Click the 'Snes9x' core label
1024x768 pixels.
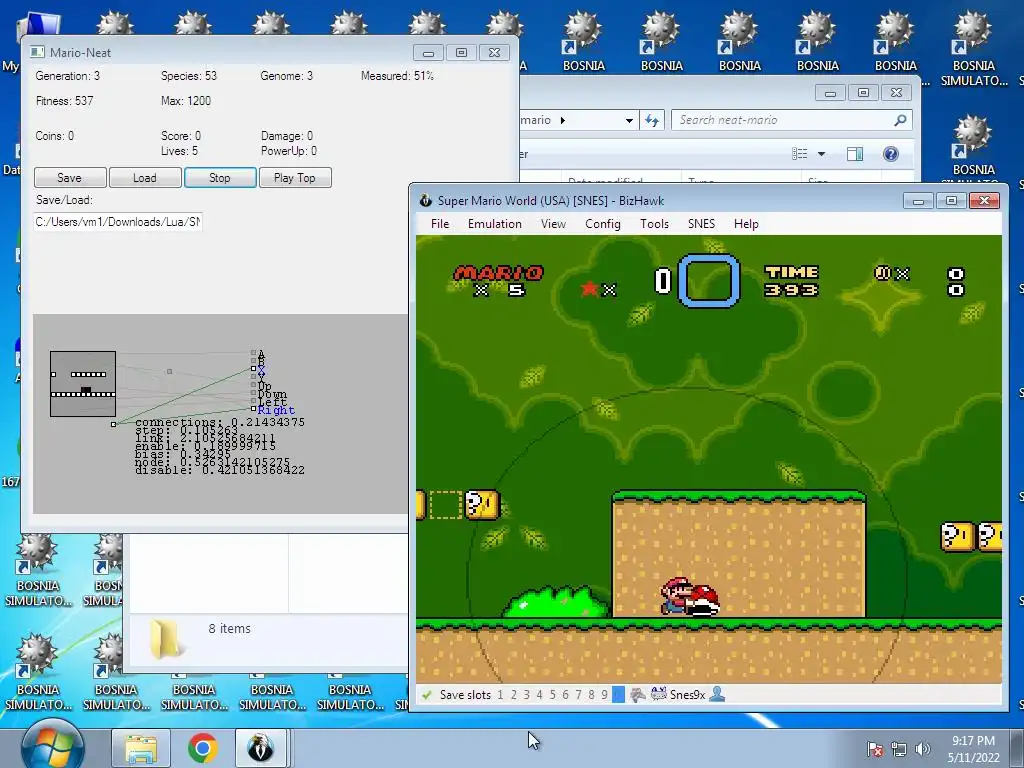click(688, 695)
